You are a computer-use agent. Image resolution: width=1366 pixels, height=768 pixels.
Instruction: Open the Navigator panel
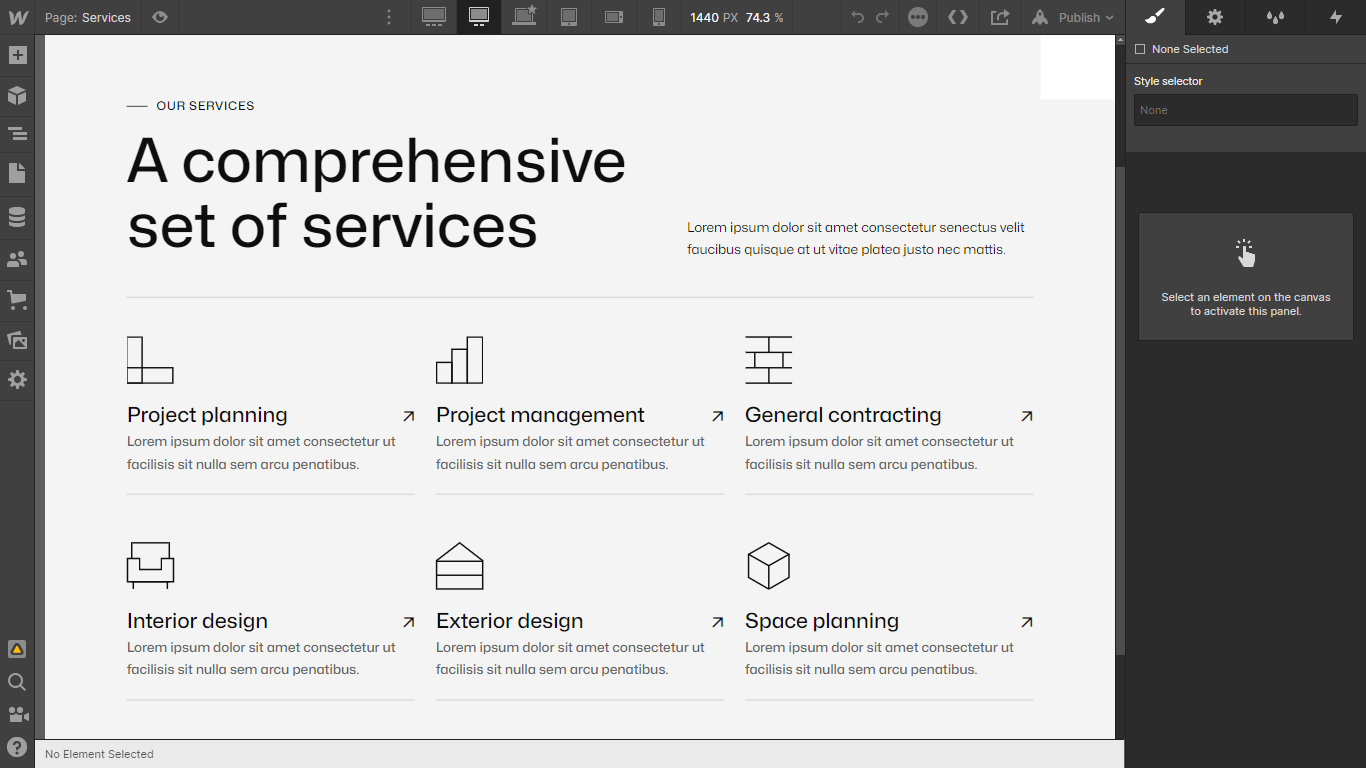coord(17,133)
